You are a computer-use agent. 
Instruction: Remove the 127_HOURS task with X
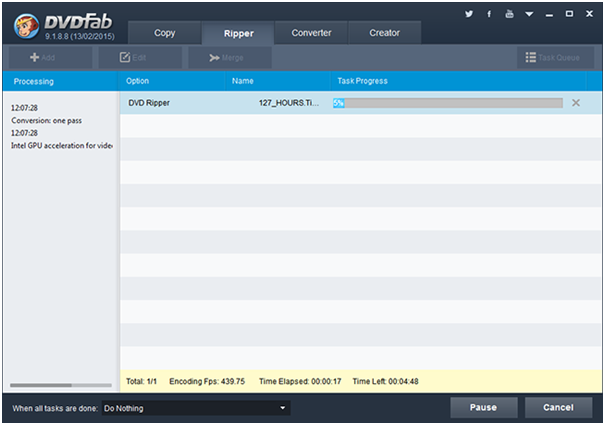pos(576,103)
